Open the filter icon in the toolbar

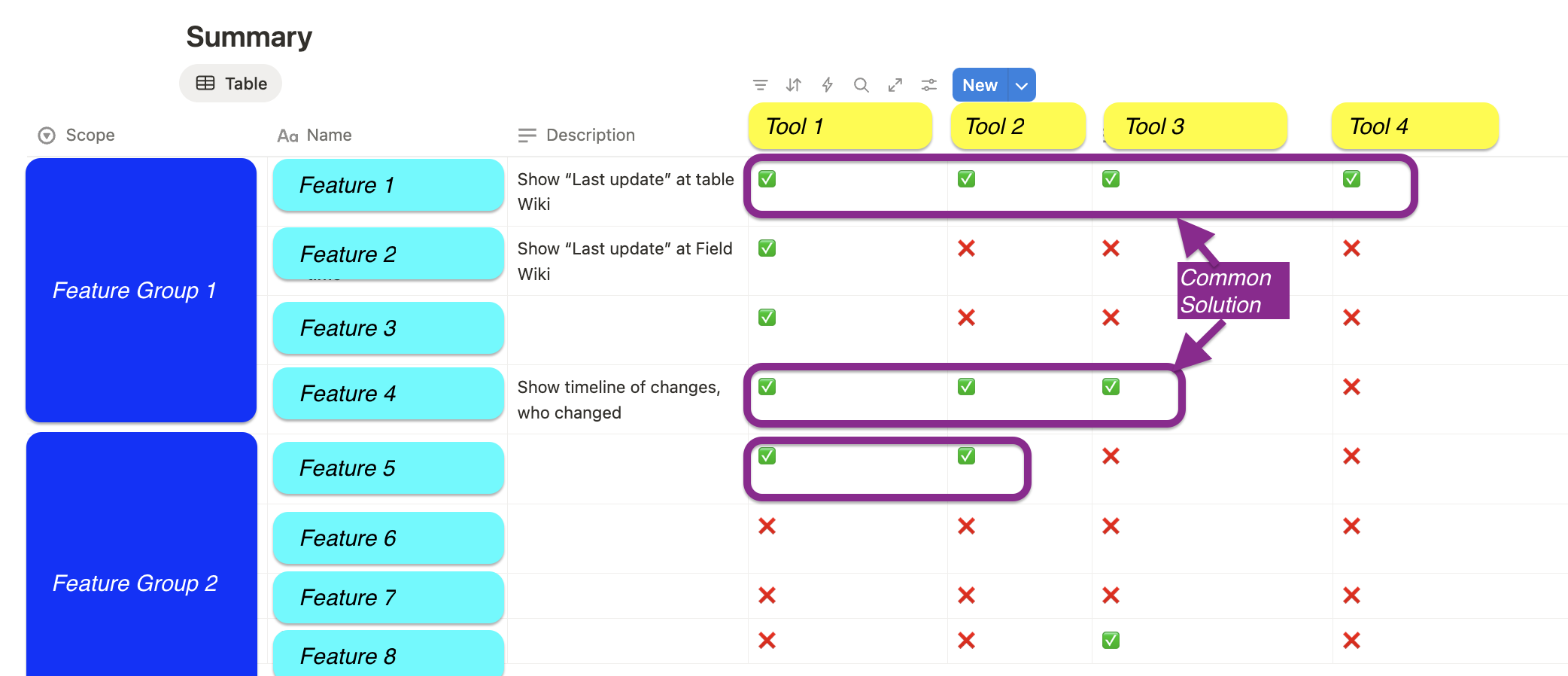(x=760, y=85)
